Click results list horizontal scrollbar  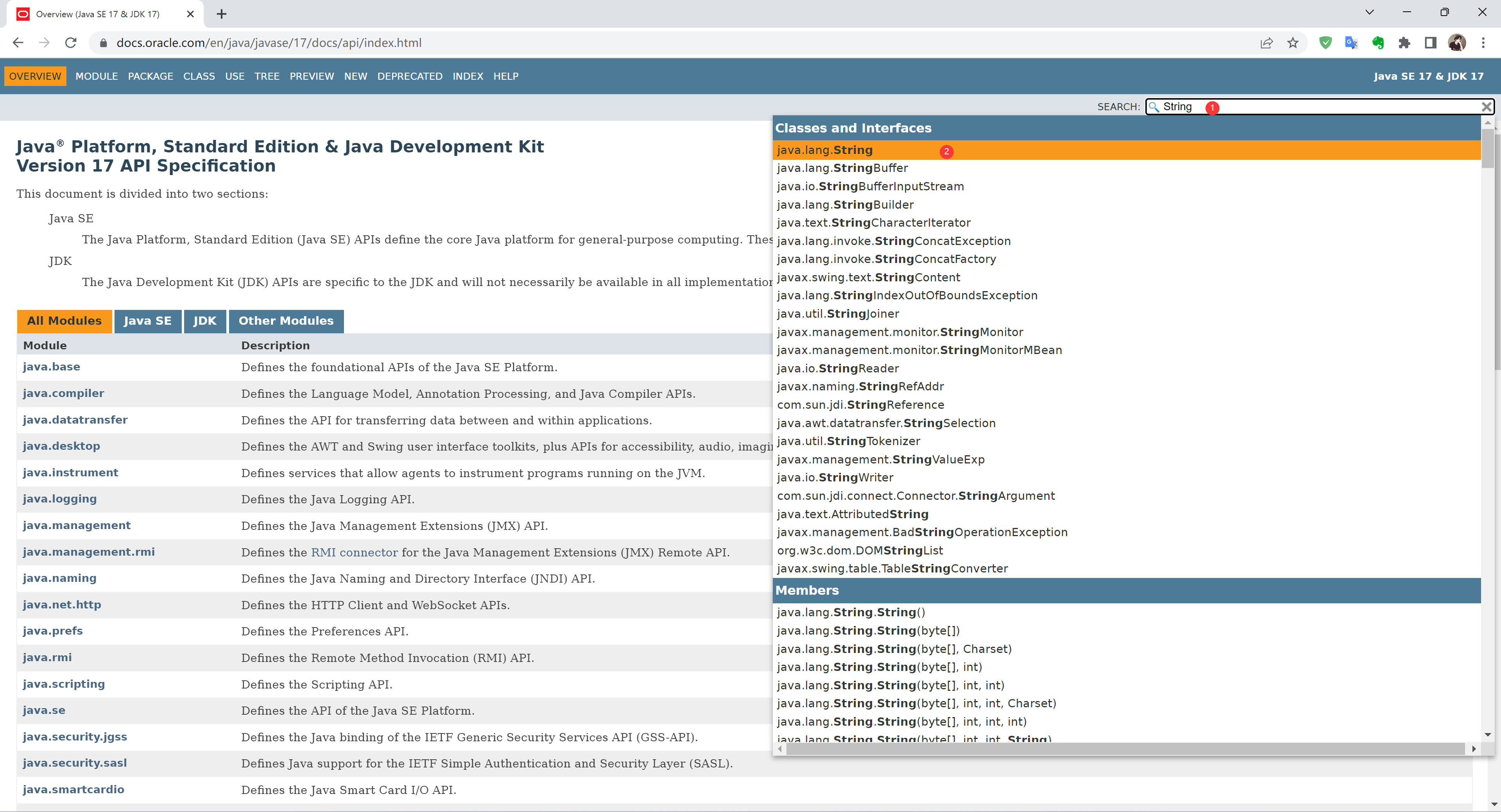pyautogui.click(x=1126, y=749)
